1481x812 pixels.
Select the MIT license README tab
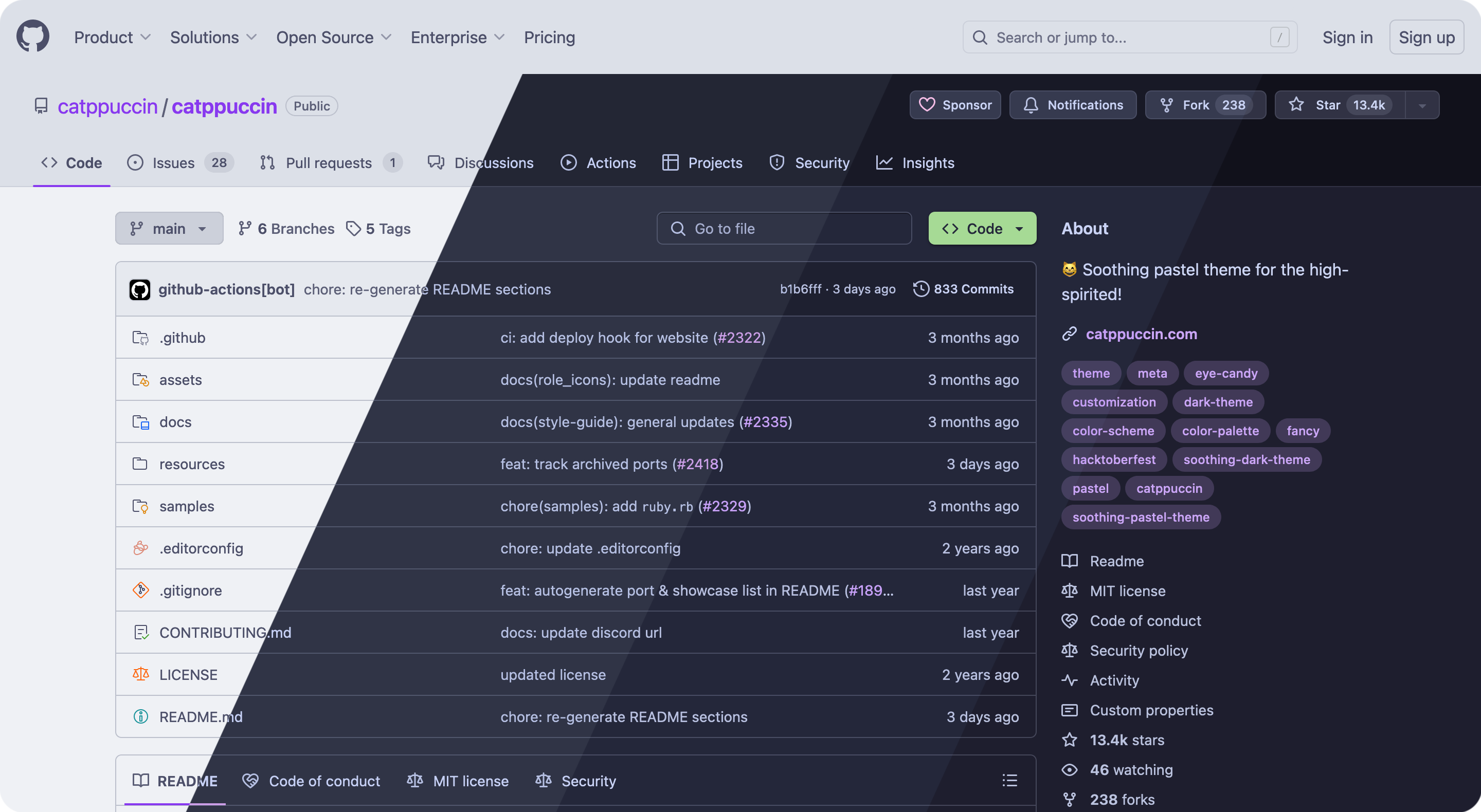[x=458, y=781]
